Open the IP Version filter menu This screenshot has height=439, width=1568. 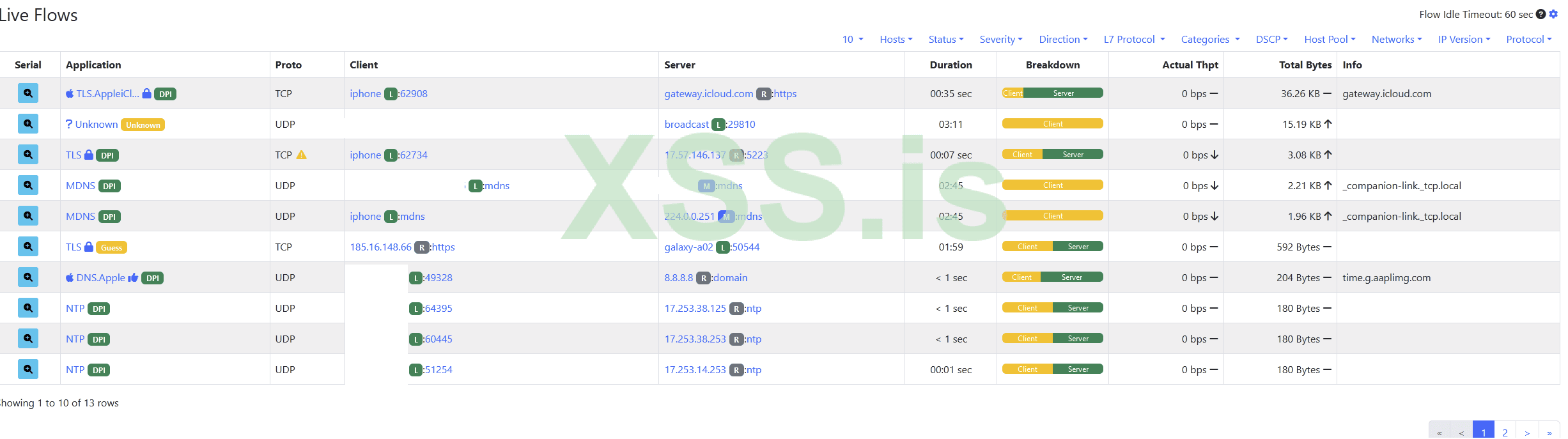pos(1464,40)
